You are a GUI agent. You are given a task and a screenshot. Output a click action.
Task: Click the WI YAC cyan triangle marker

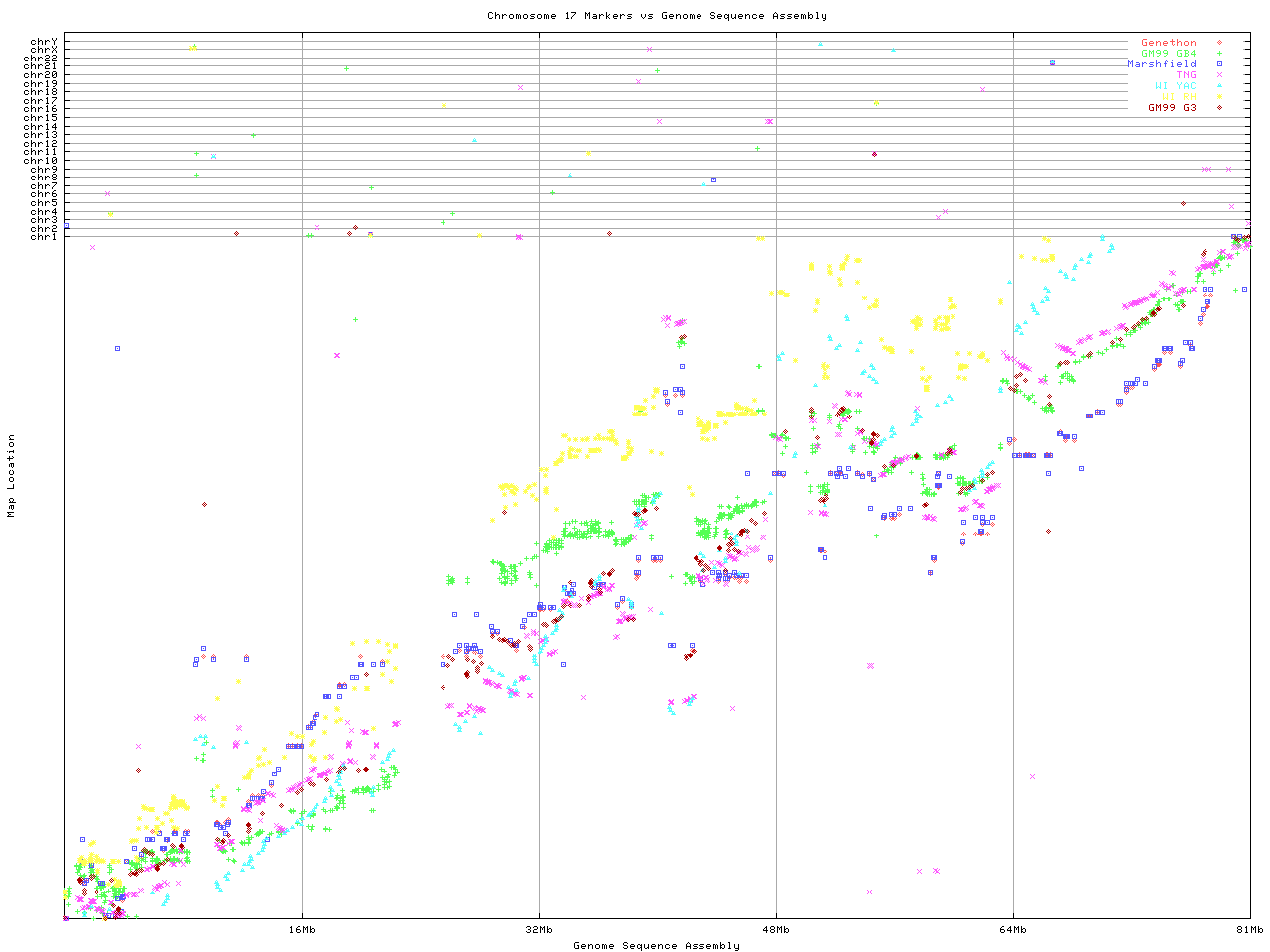(1219, 86)
